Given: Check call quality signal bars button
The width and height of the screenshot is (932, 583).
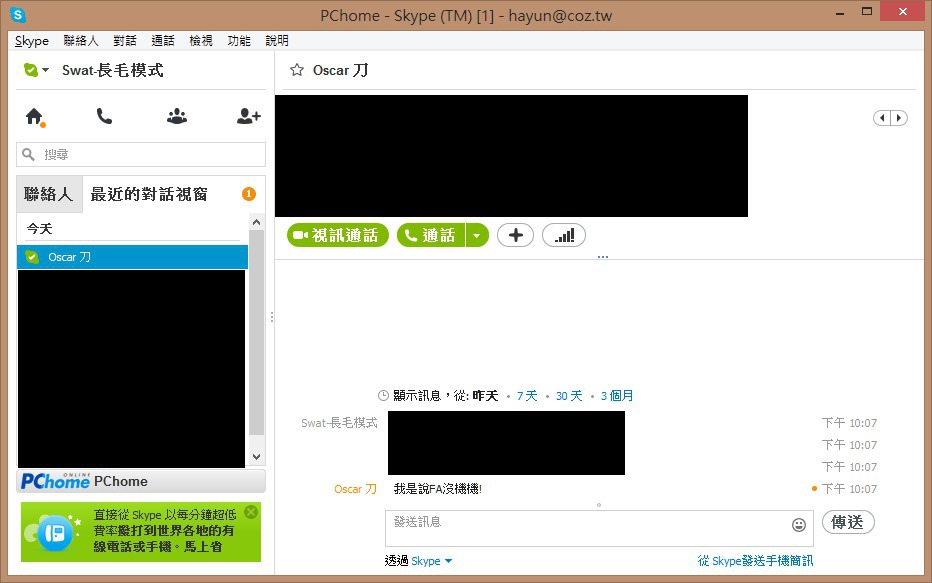Looking at the screenshot, I should [x=564, y=235].
